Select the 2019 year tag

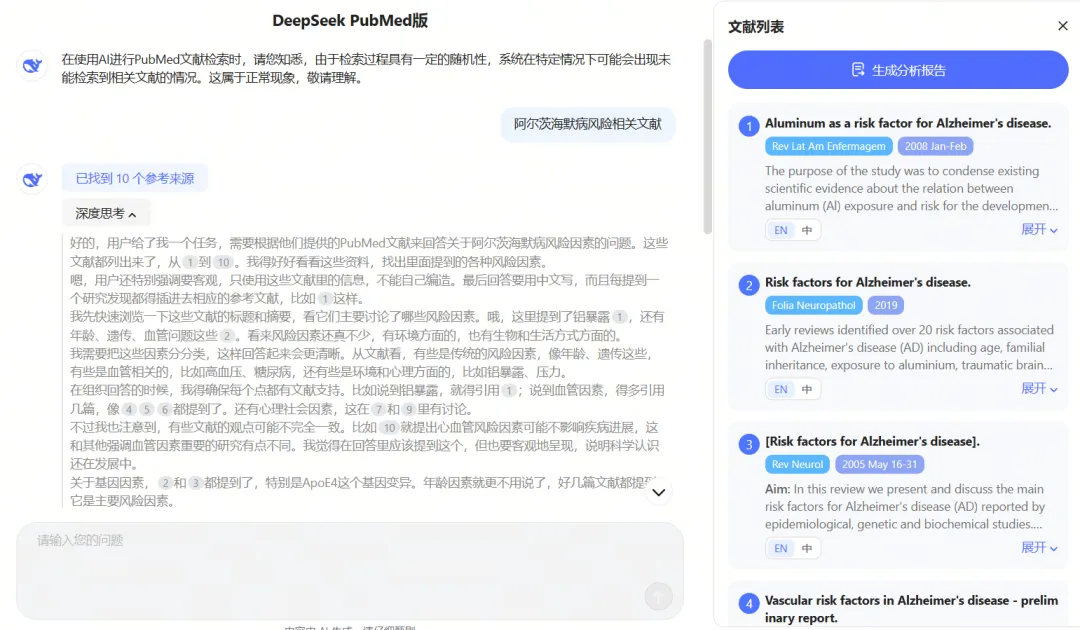(x=886, y=305)
